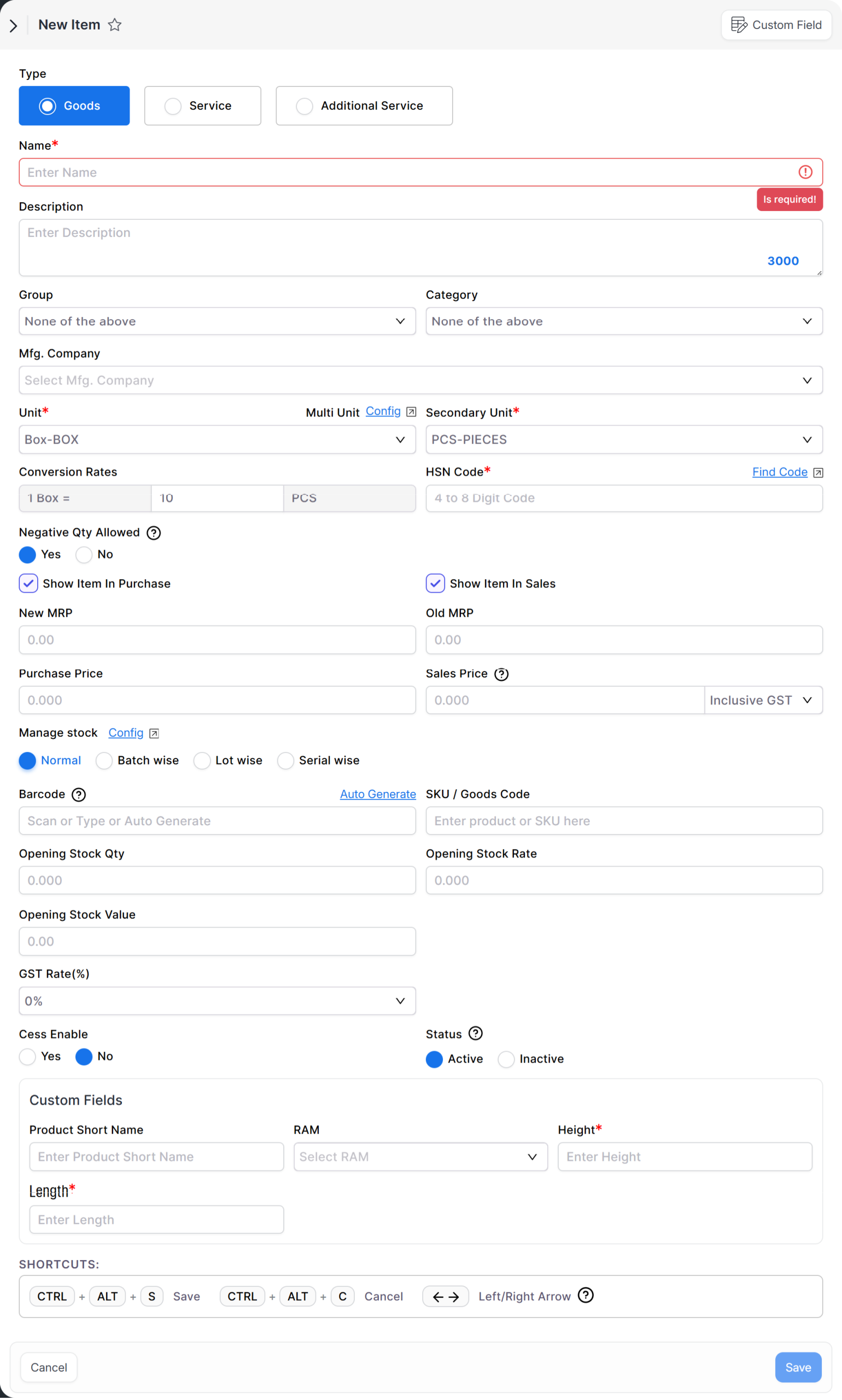The height and width of the screenshot is (1400, 842).
Task: Click the Status help icon
Action: pos(476,1034)
